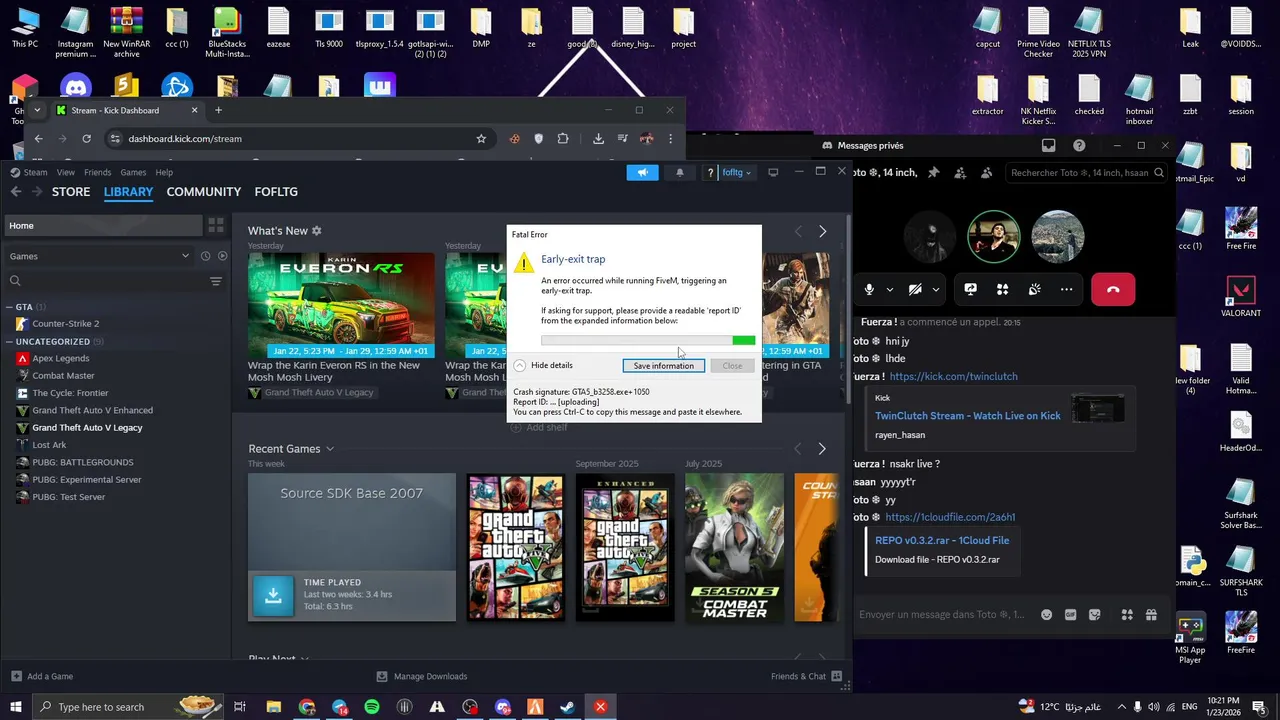The image size is (1280, 720).
Task: Open activities in Discord call controls
Action: (x=1002, y=289)
